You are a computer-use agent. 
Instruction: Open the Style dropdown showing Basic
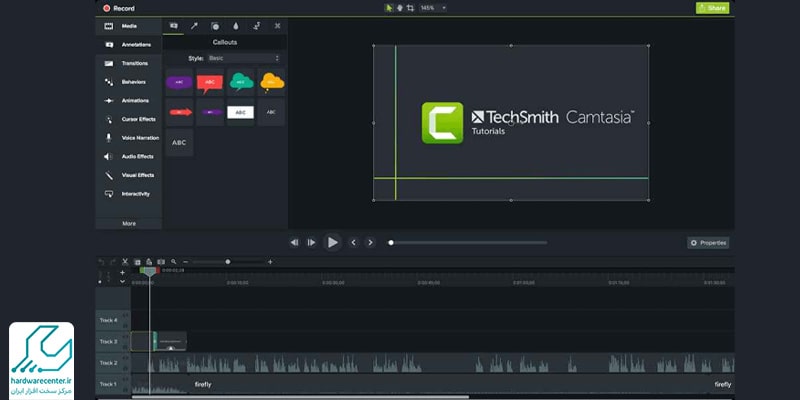pyautogui.click(x=243, y=58)
